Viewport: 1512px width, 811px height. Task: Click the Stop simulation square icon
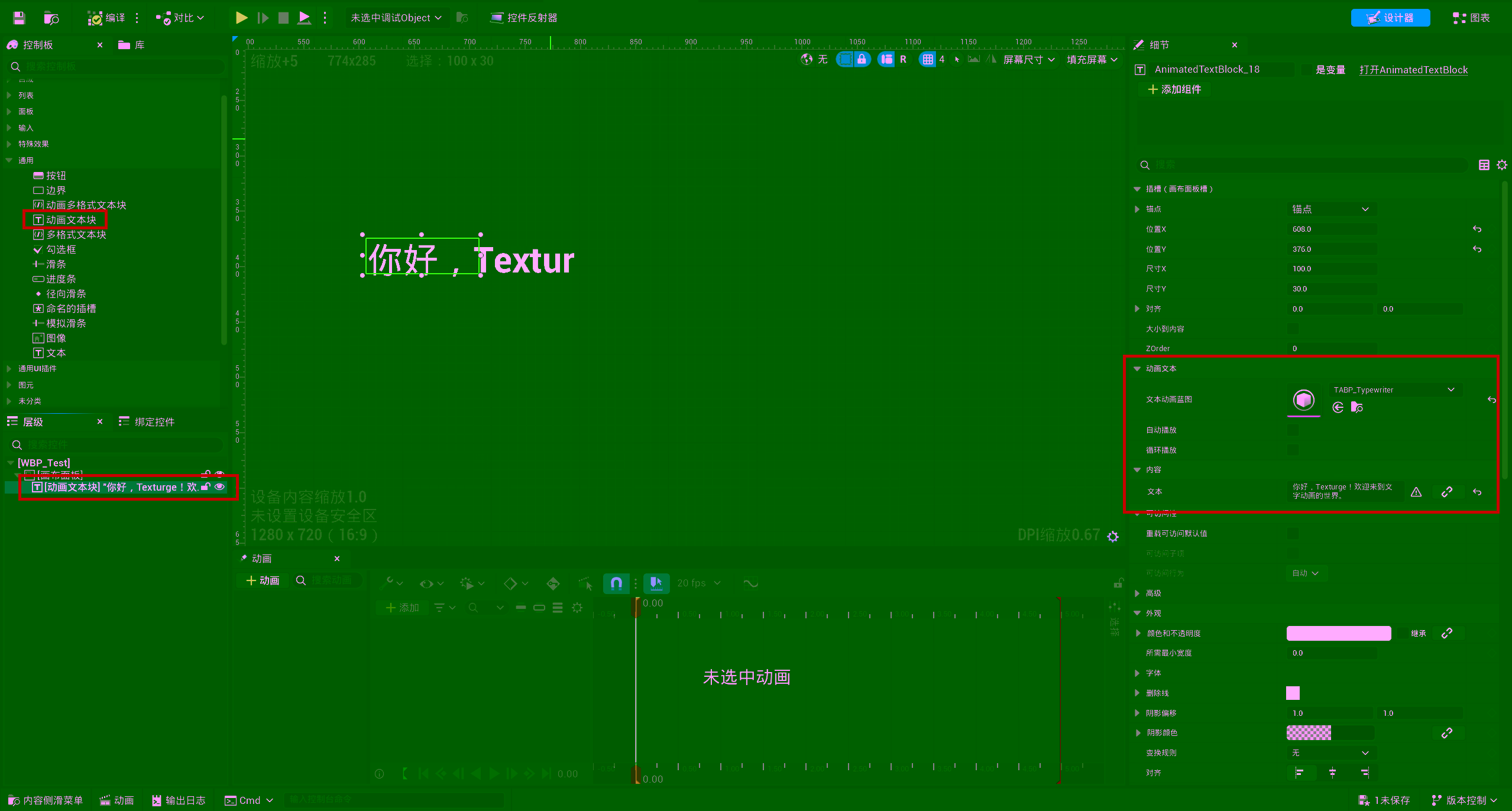(x=283, y=18)
